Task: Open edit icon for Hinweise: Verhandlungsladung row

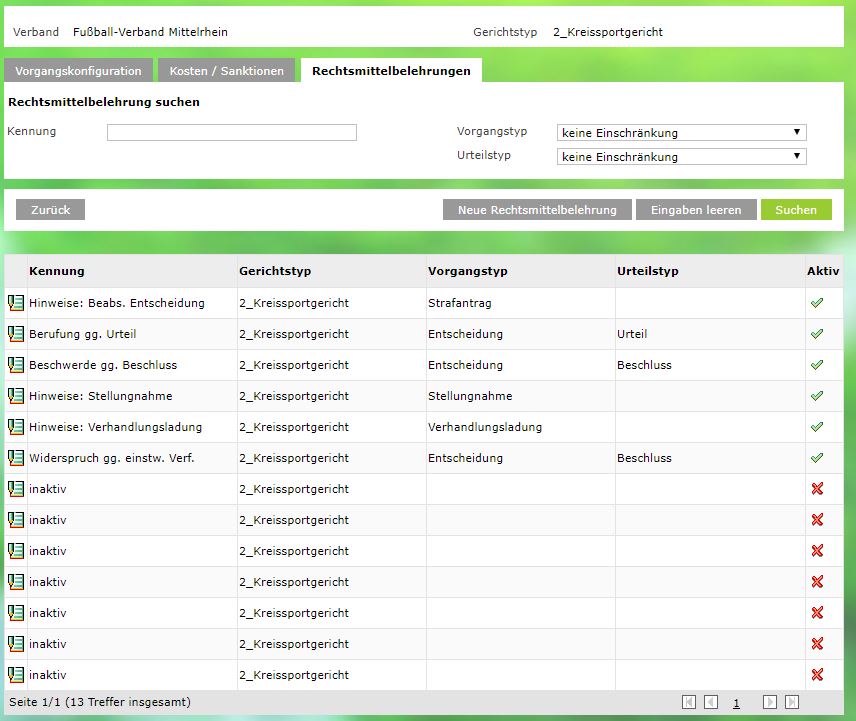Action: 15,427
